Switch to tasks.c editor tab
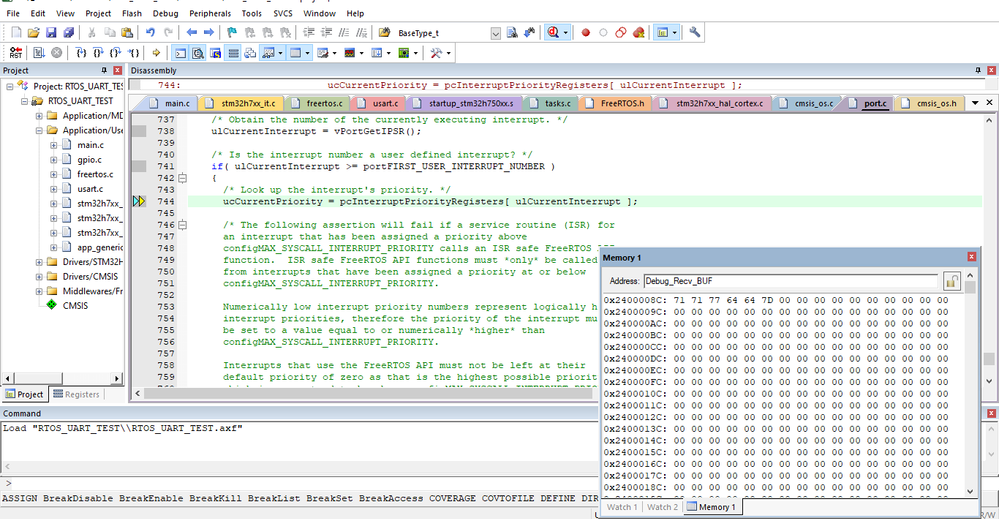Screen dimensions: 999x519 pos(551,103)
